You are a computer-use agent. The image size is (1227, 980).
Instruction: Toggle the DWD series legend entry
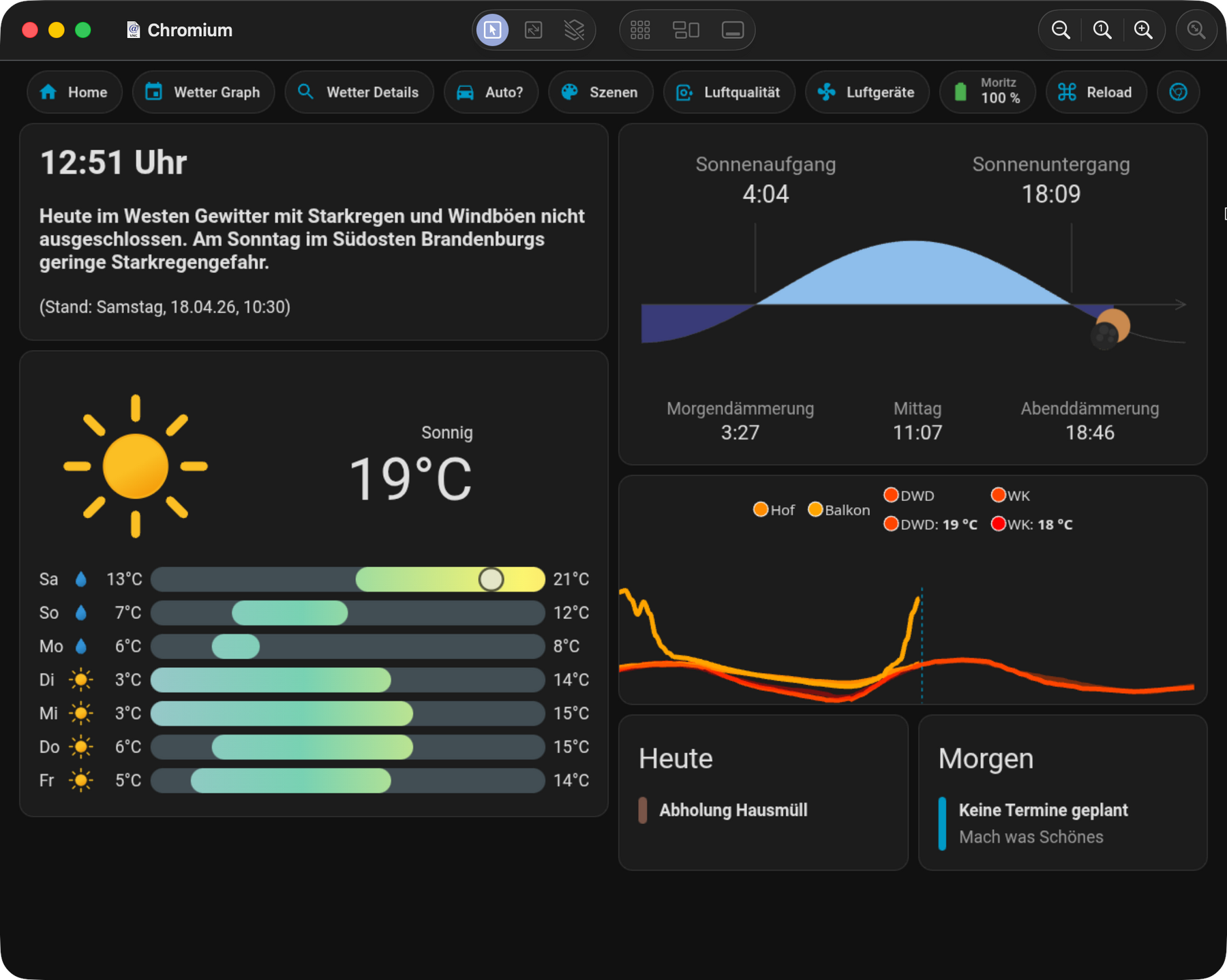coord(909,495)
